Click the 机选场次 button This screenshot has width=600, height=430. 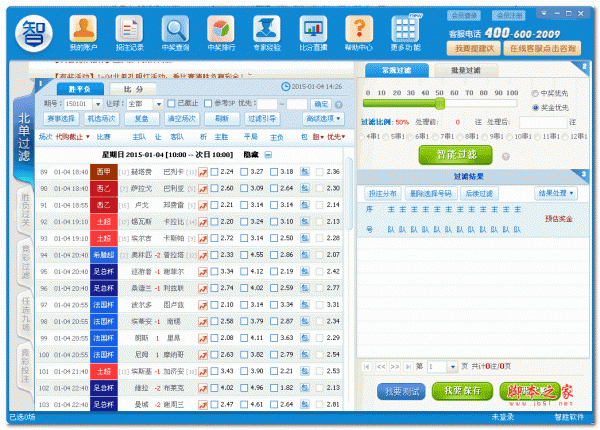coord(101,119)
